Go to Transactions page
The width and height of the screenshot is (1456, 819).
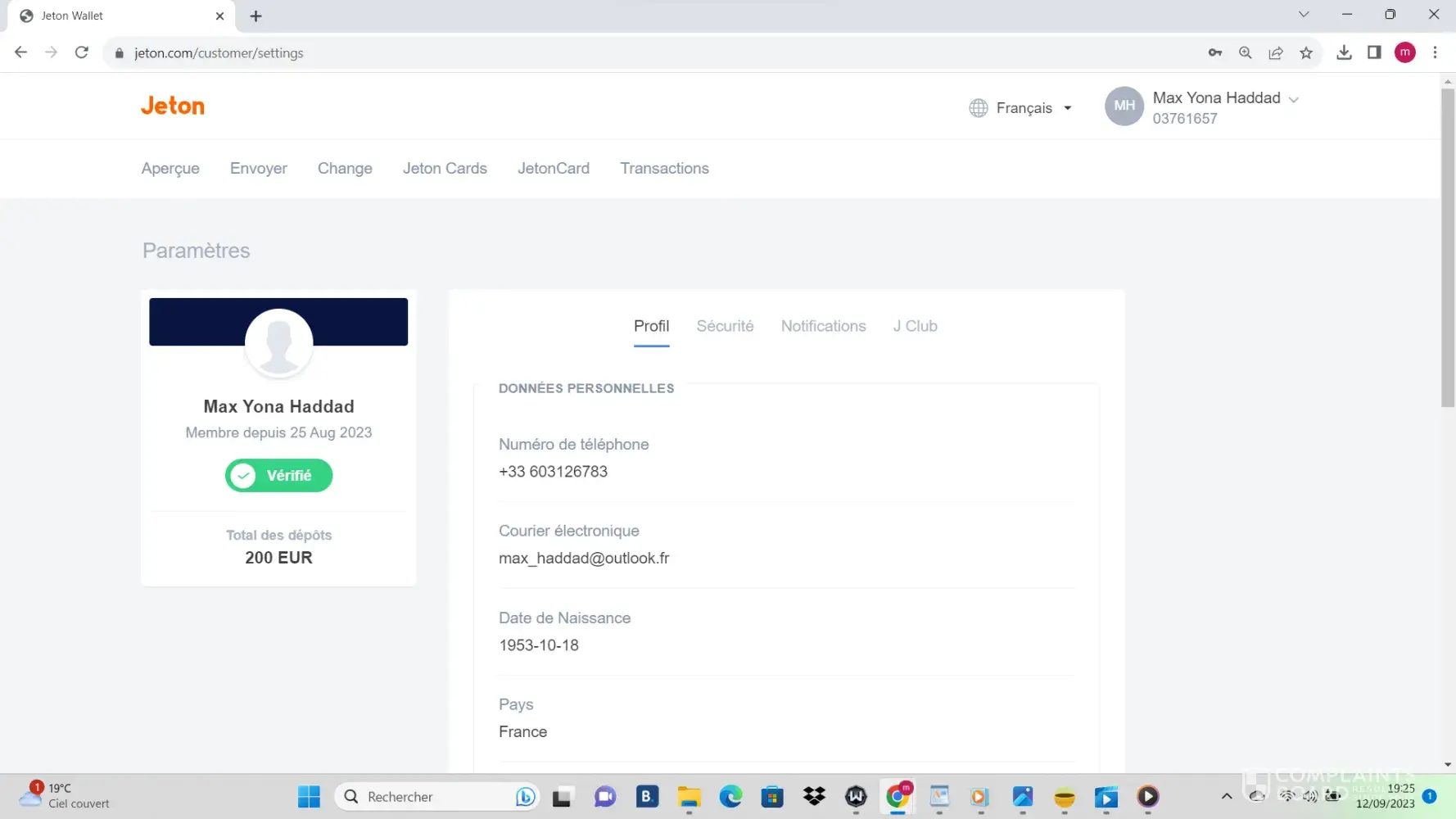[x=664, y=169]
